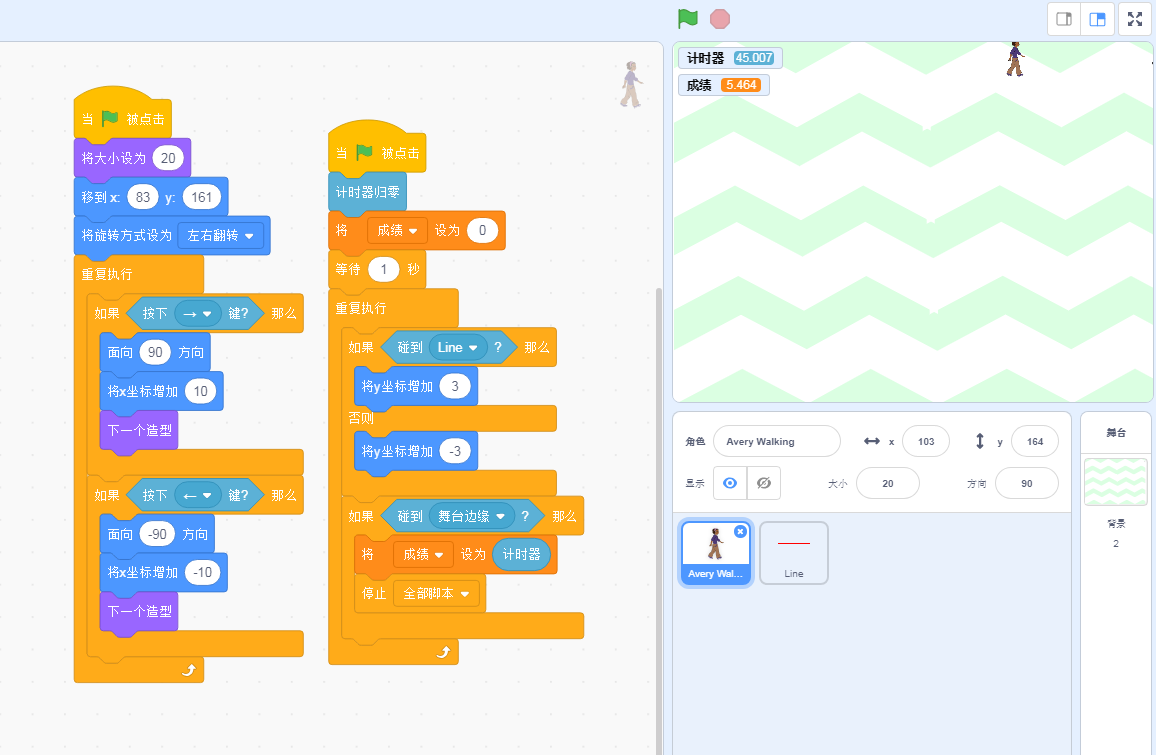Show the sprite using the eye icon

click(730, 483)
